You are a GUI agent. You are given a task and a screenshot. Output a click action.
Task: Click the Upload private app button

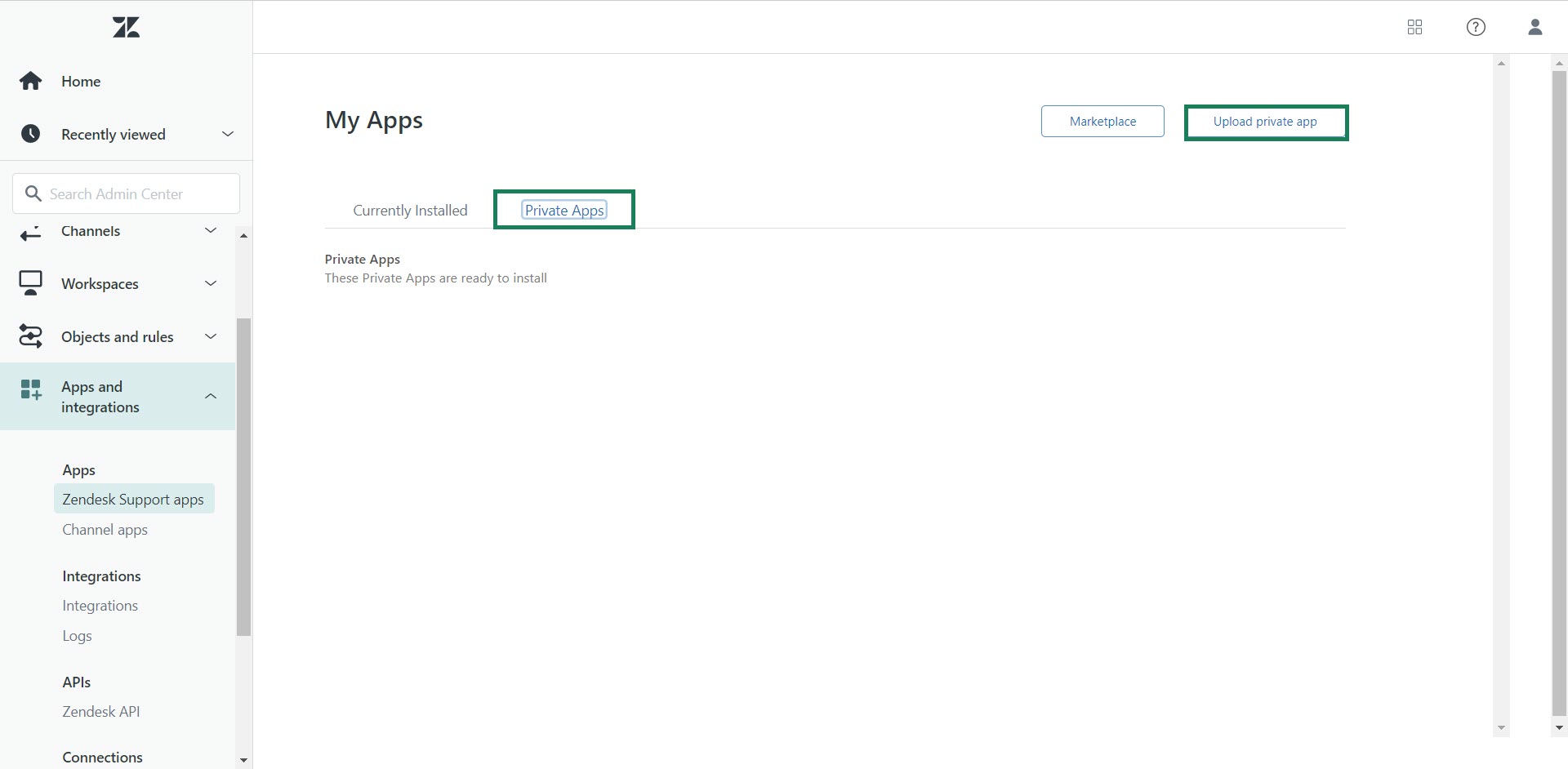(1265, 122)
